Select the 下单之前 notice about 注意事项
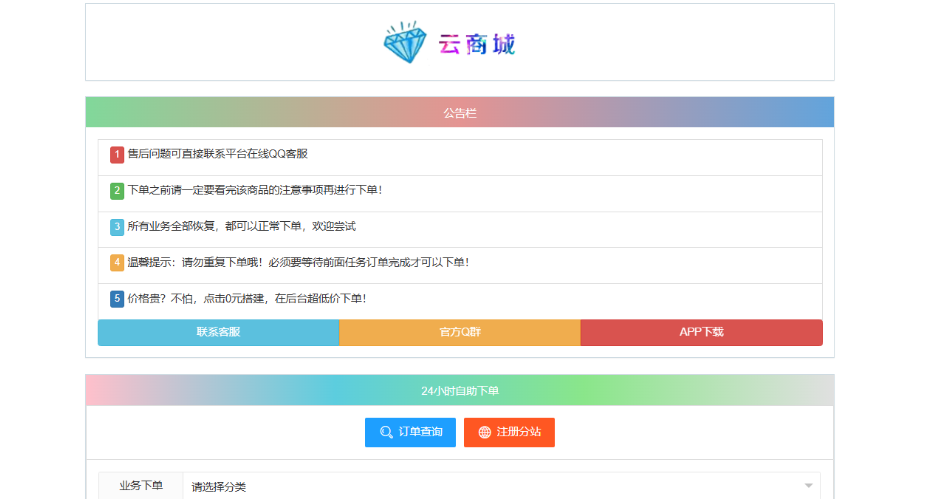 pos(254,191)
